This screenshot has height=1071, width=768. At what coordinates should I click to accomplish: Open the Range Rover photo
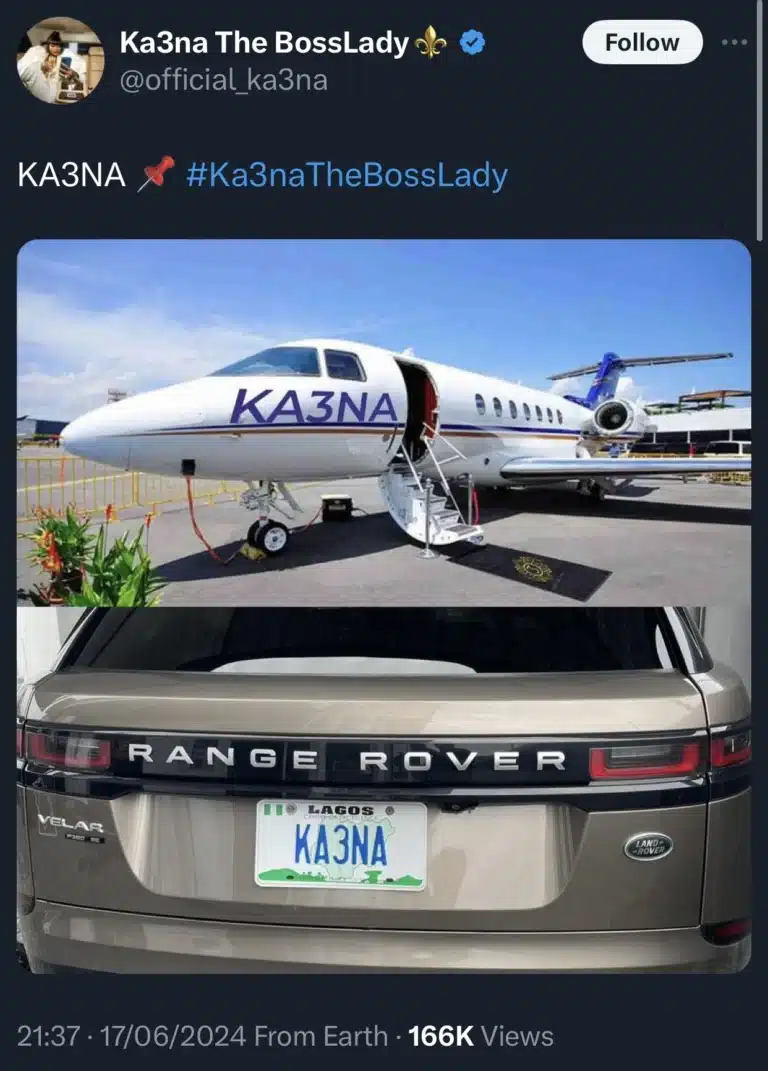pyautogui.click(x=384, y=790)
